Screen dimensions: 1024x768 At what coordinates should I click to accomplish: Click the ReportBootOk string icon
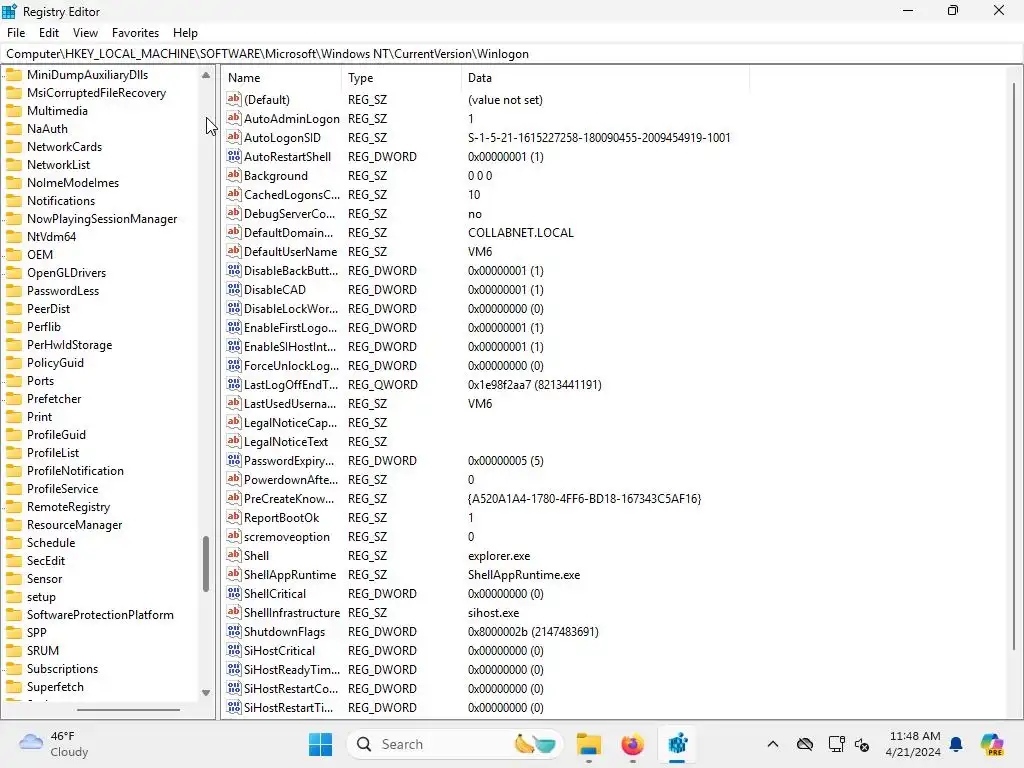[x=234, y=517]
